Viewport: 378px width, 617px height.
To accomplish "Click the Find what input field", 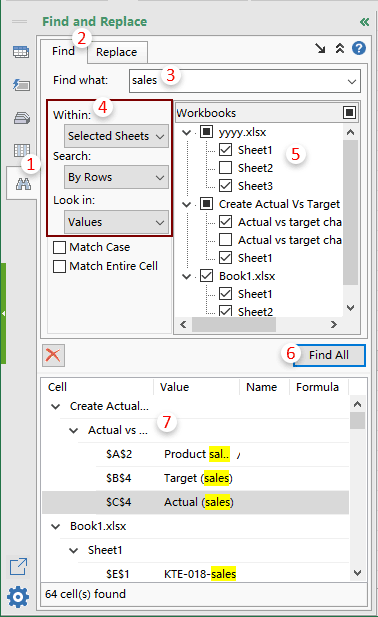I will (x=245, y=81).
